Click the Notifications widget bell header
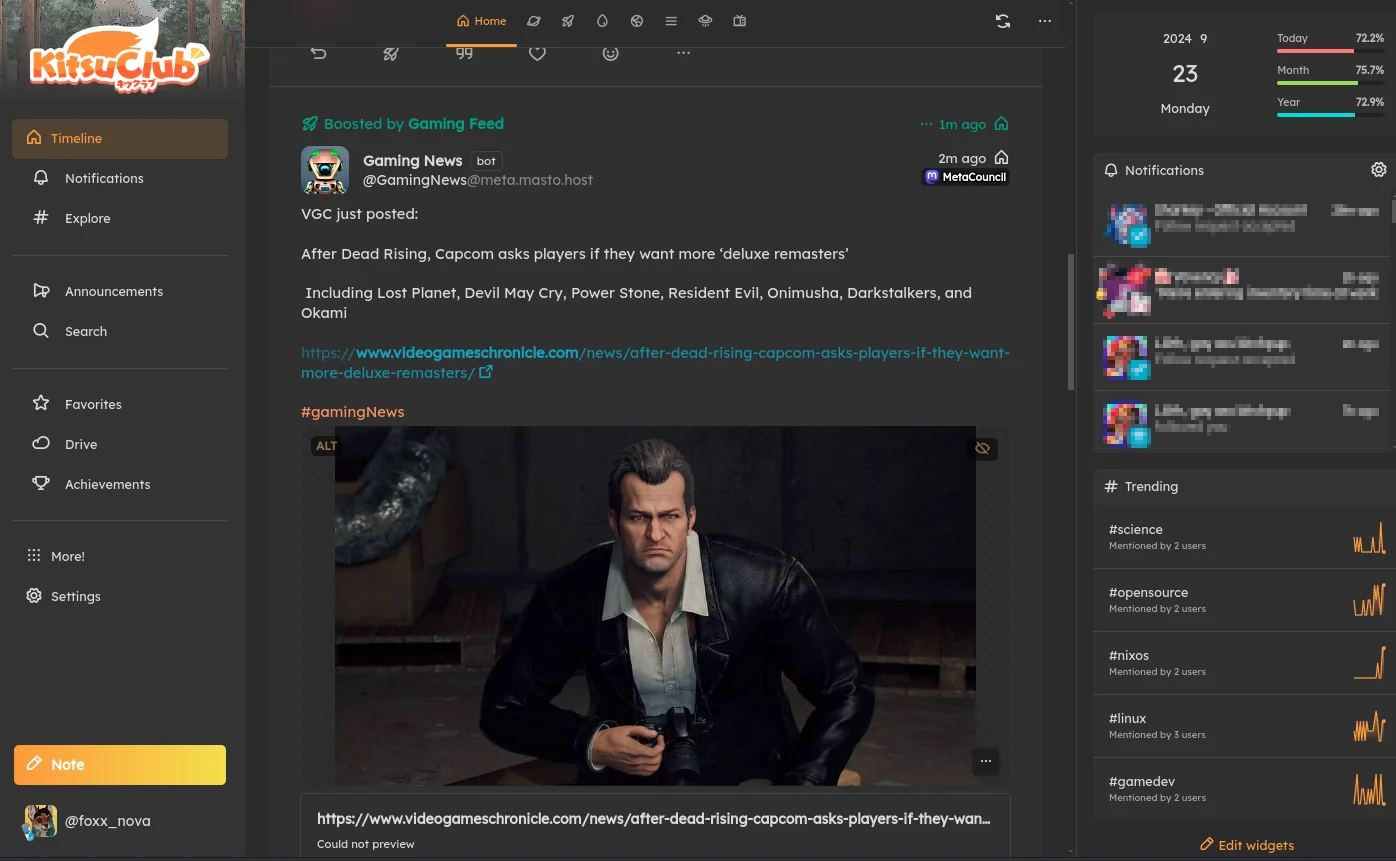Viewport: 1396px width, 861px height. [1153, 171]
